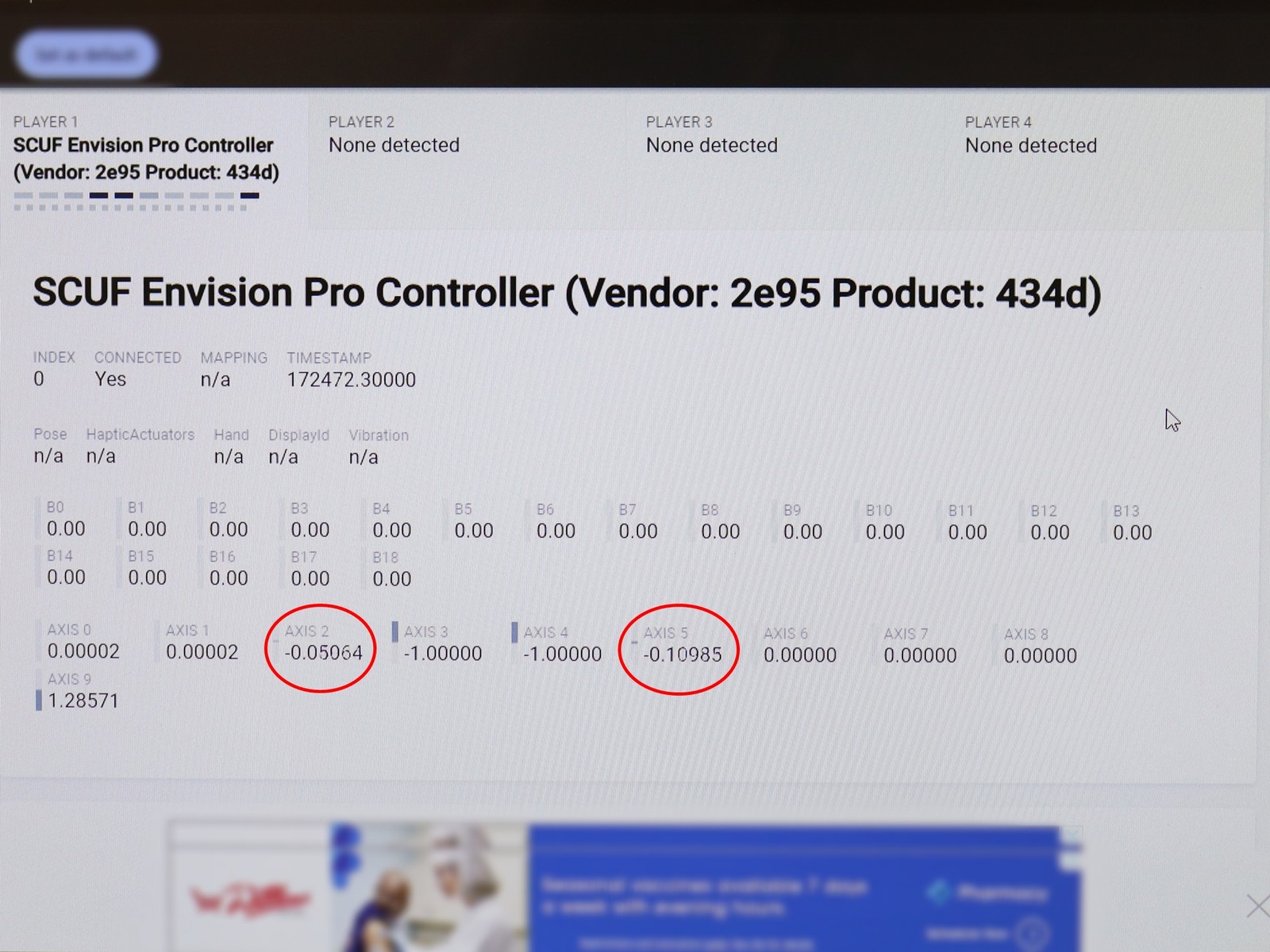Click the AXIS 0 value 0.00002
Viewport: 1270px width, 952px height.
coord(83,651)
